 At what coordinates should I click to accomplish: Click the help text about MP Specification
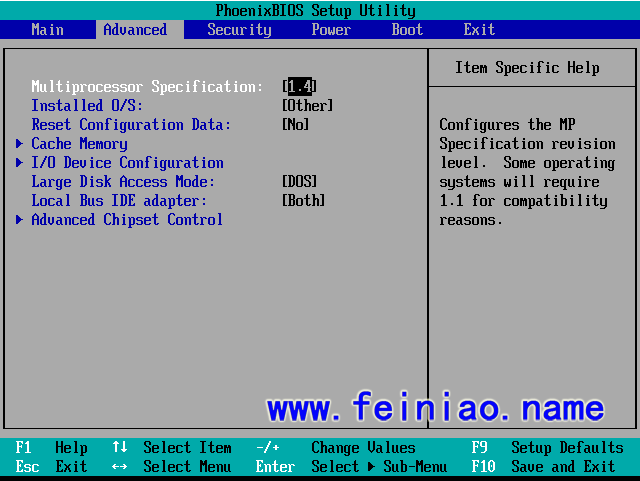(x=527, y=172)
